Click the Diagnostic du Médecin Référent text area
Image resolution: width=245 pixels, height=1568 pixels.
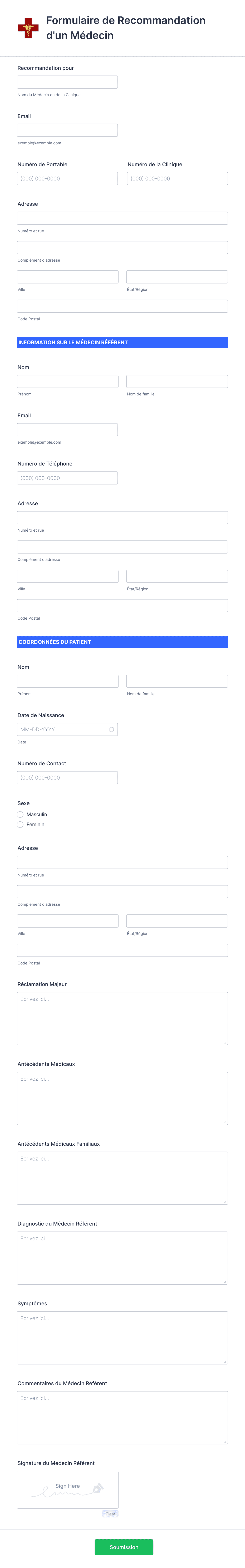122,1258
